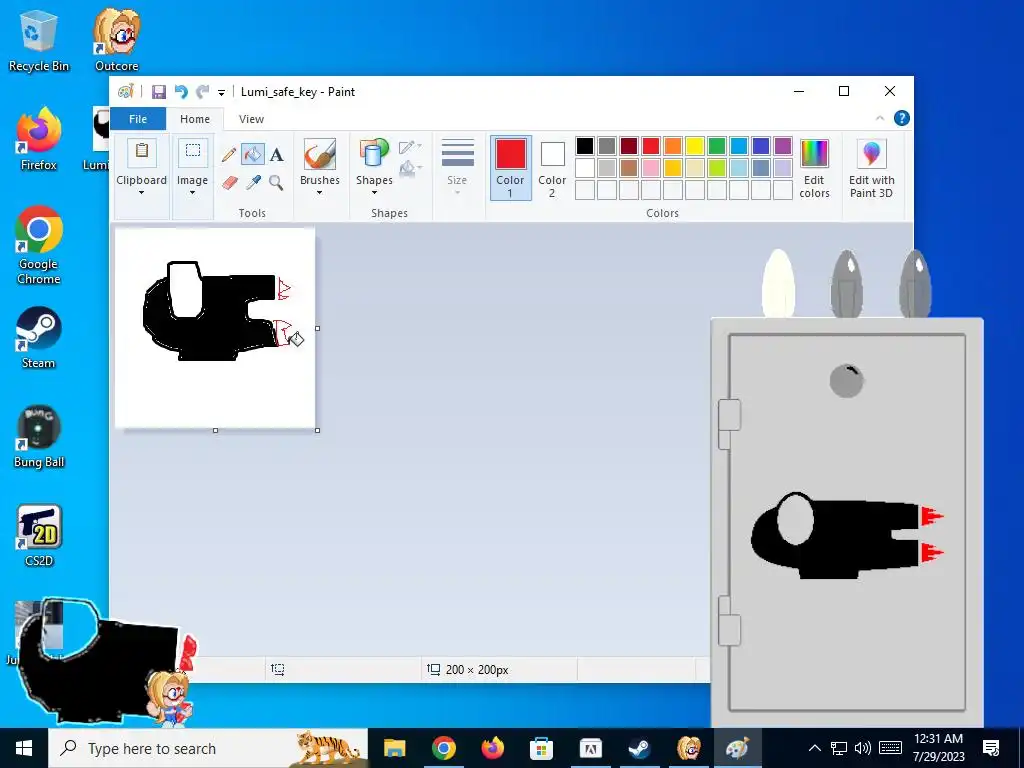Click the network tray icon
This screenshot has width=1024, height=768.
pyautogui.click(x=839, y=748)
